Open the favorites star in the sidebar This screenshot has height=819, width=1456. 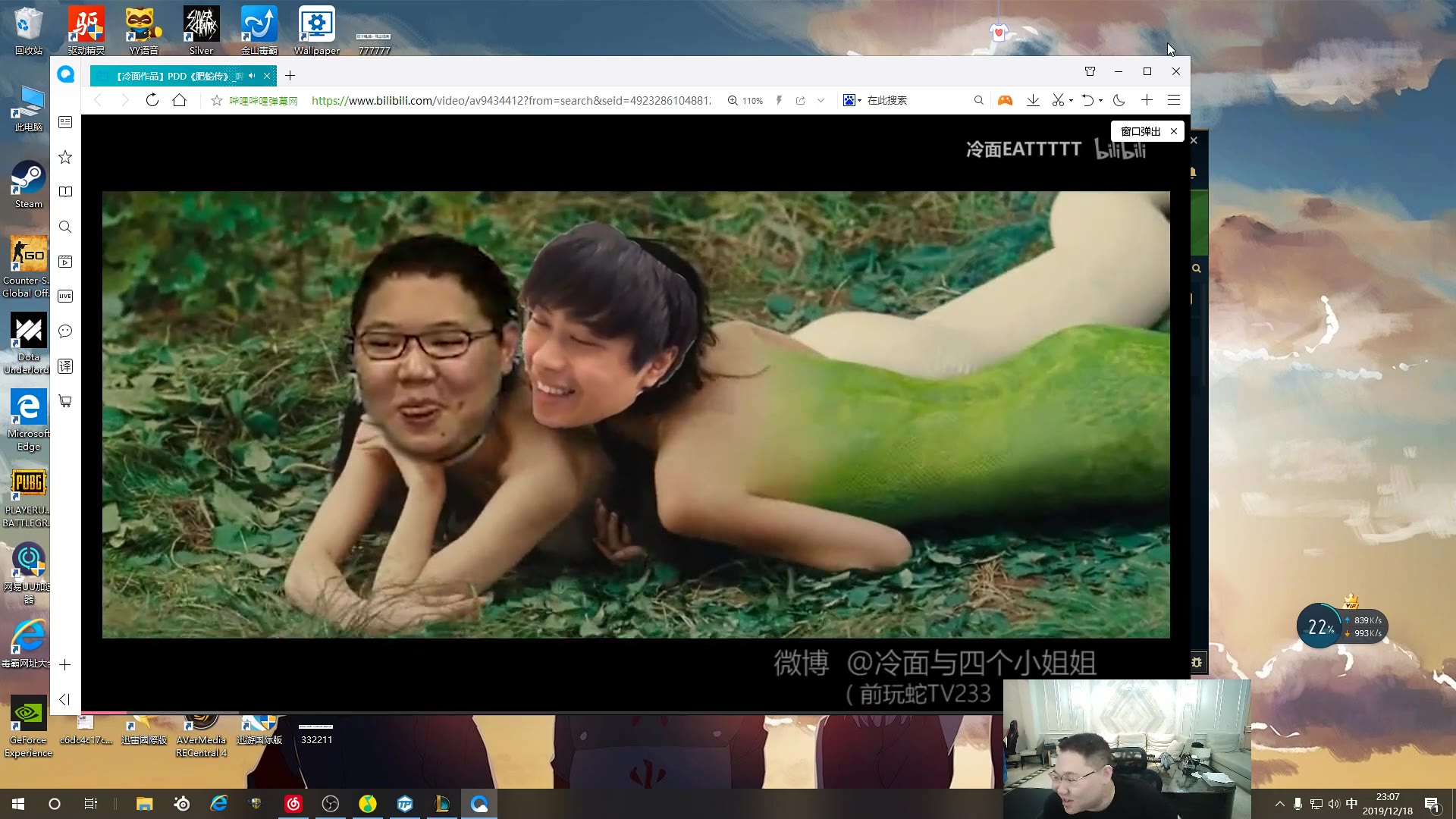click(x=65, y=157)
